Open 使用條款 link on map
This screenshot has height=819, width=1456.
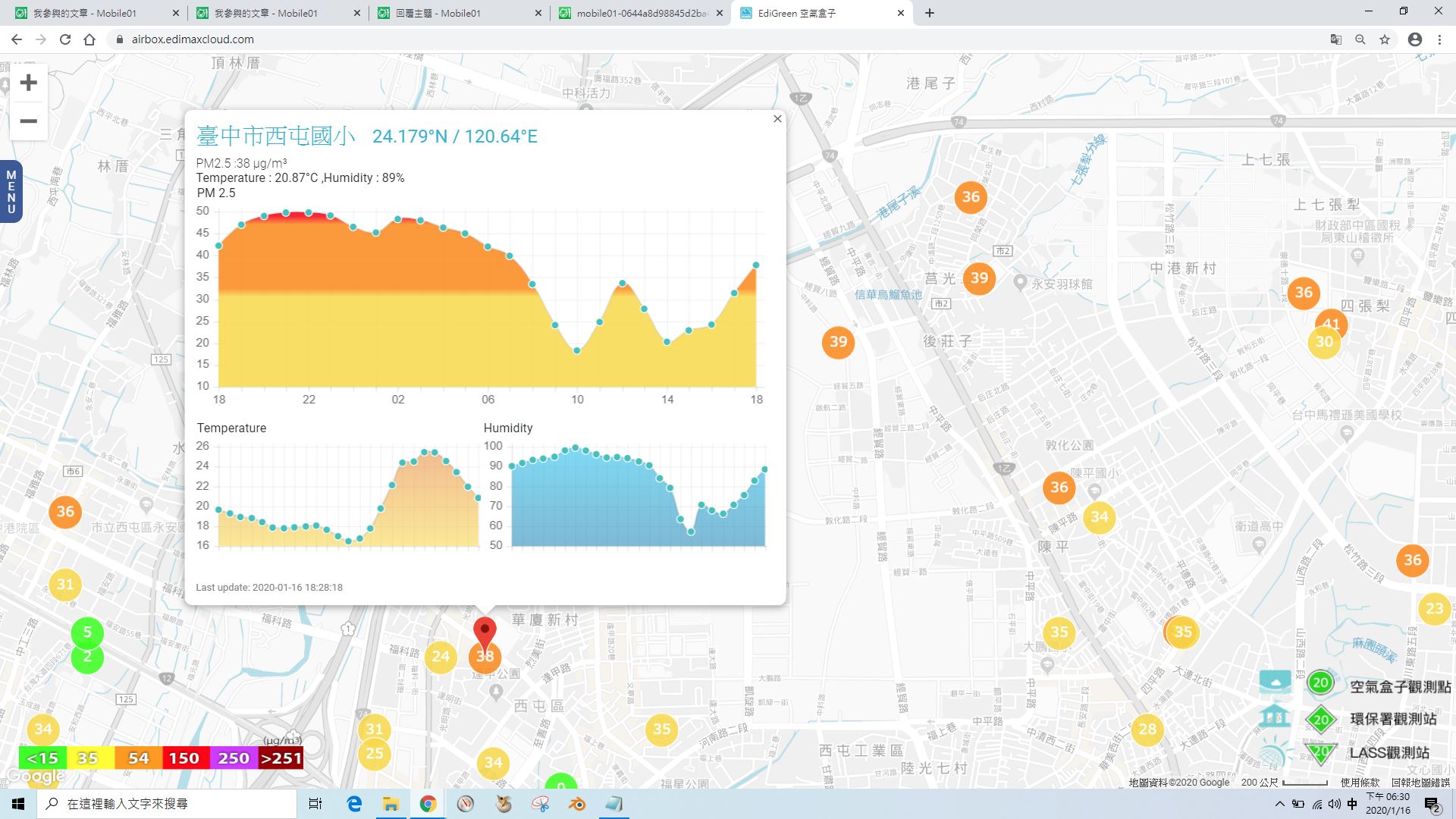[x=1360, y=783]
